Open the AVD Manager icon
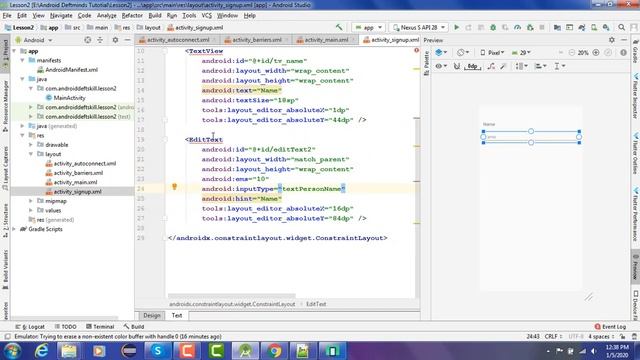 (594, 27)
